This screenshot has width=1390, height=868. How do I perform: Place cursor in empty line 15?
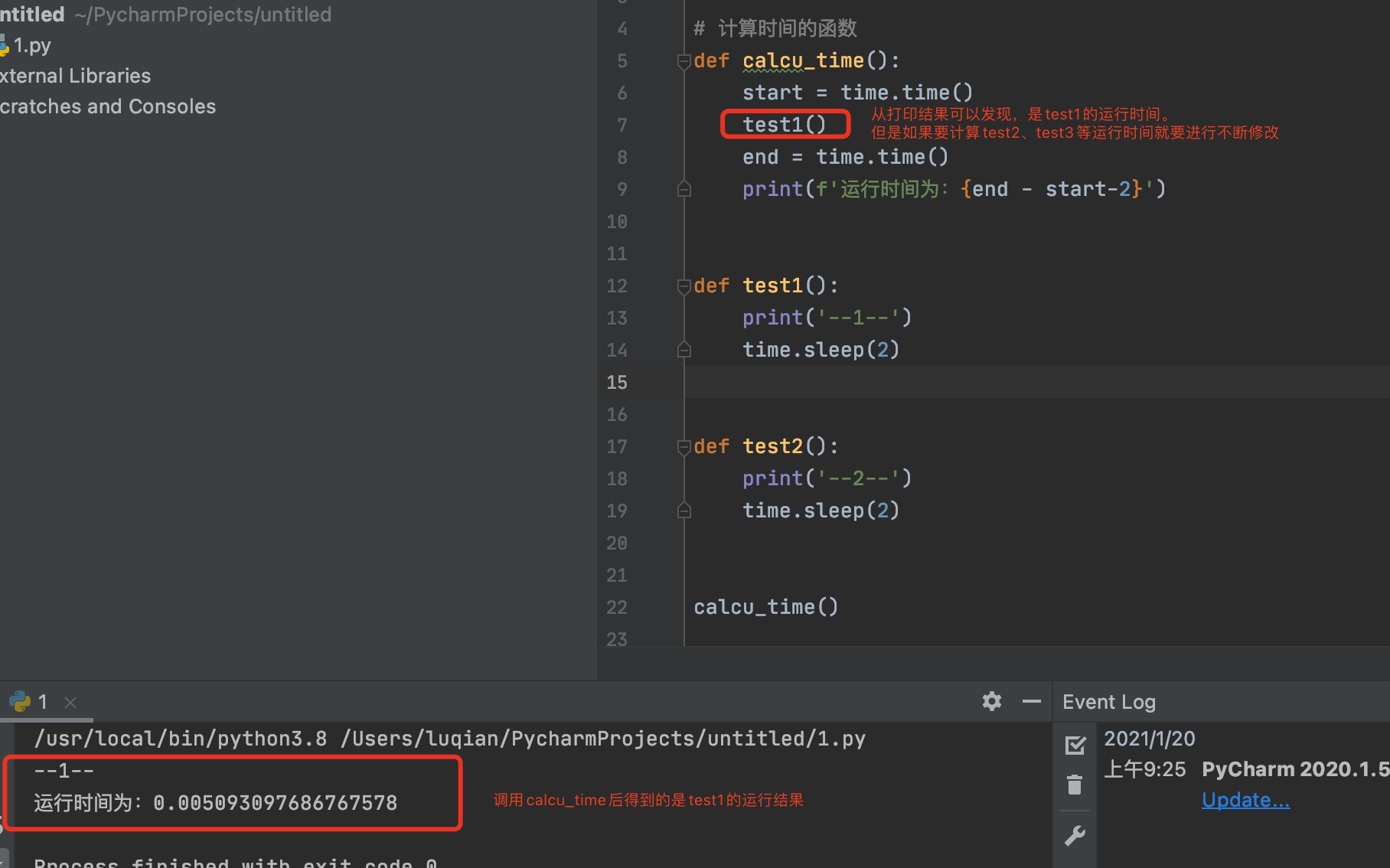click(1037, 382)
